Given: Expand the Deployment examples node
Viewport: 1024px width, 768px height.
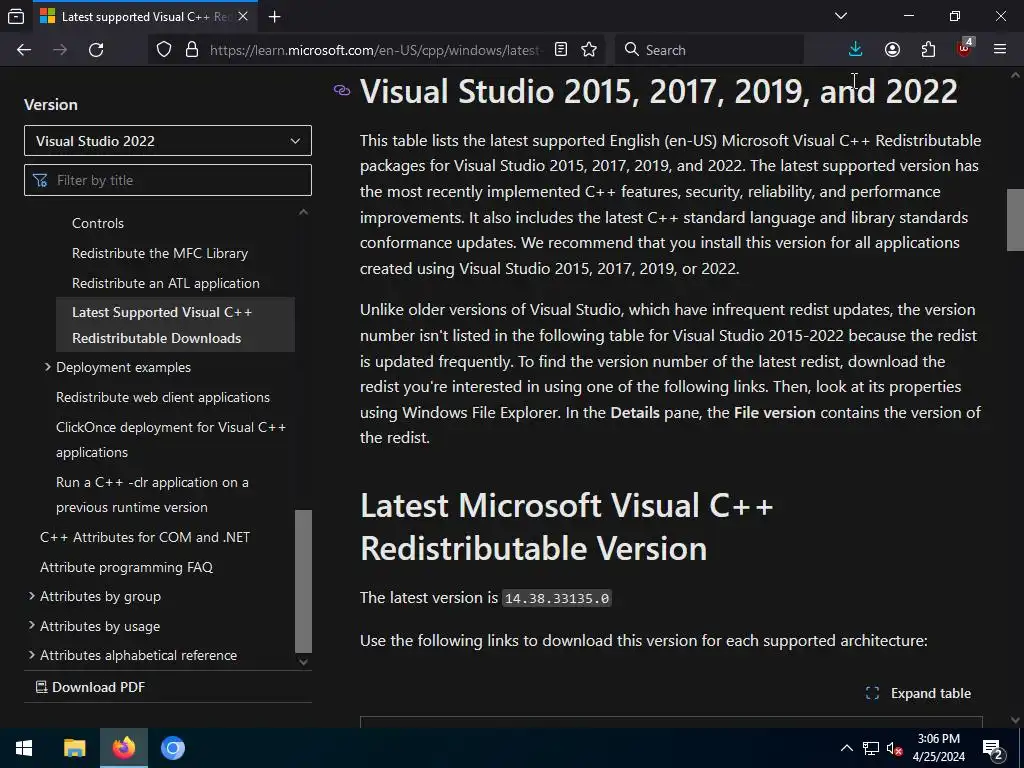Looking at the screenshot, I should pyautogui.click(x=47, y=367).
